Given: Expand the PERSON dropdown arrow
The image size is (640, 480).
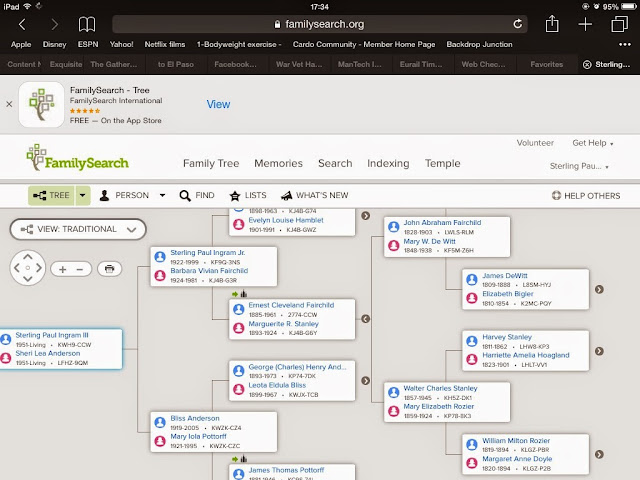Looking at the screenshot, I should tap(162, 196).
